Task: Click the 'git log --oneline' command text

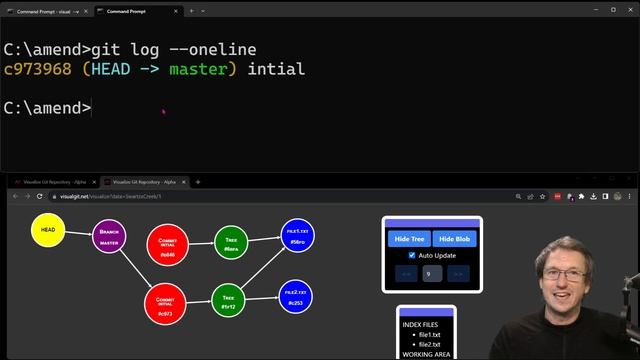Action: click(173, 50)
